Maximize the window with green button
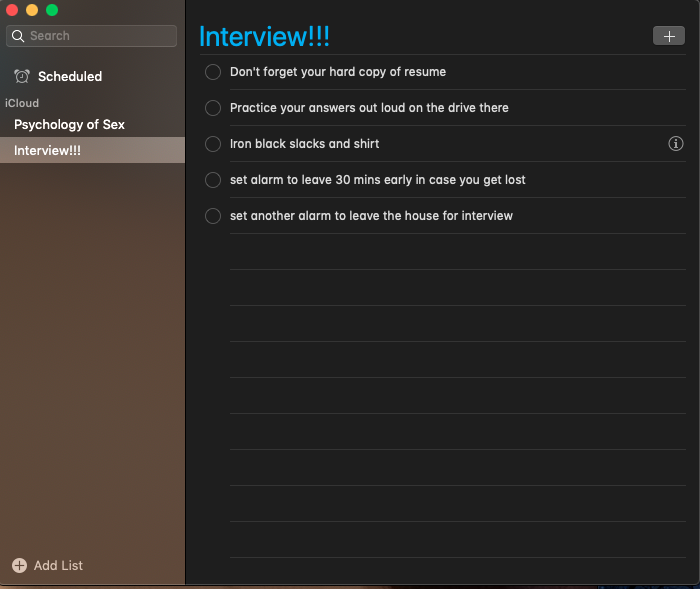The width and height of the screenshot is (700, 589). pos(52,9)
